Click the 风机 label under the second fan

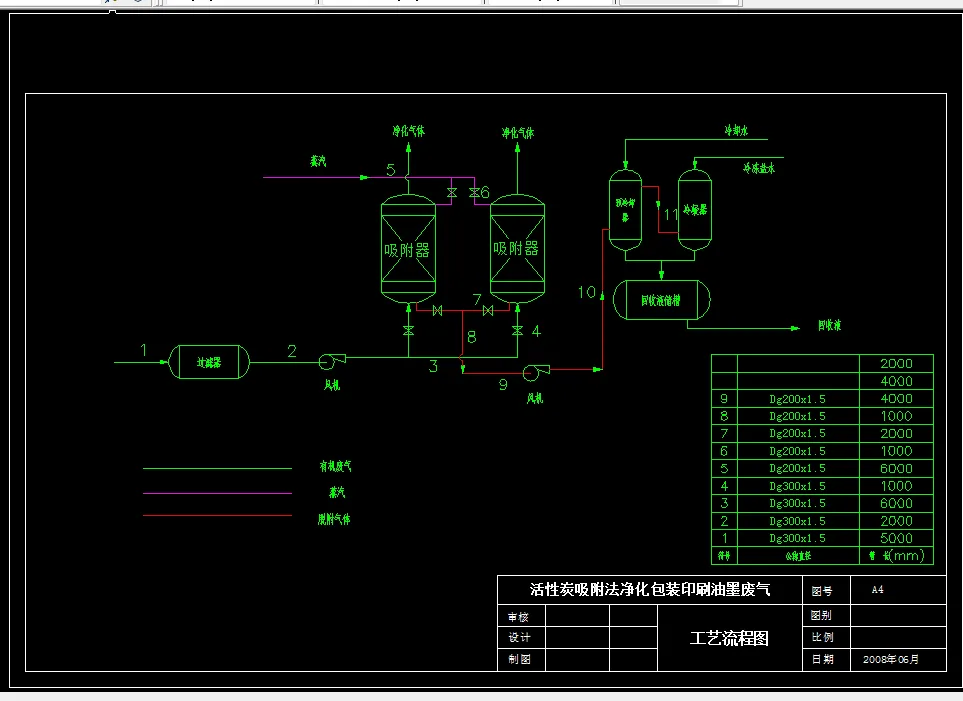pyautogui.click(x=535, y=398)
